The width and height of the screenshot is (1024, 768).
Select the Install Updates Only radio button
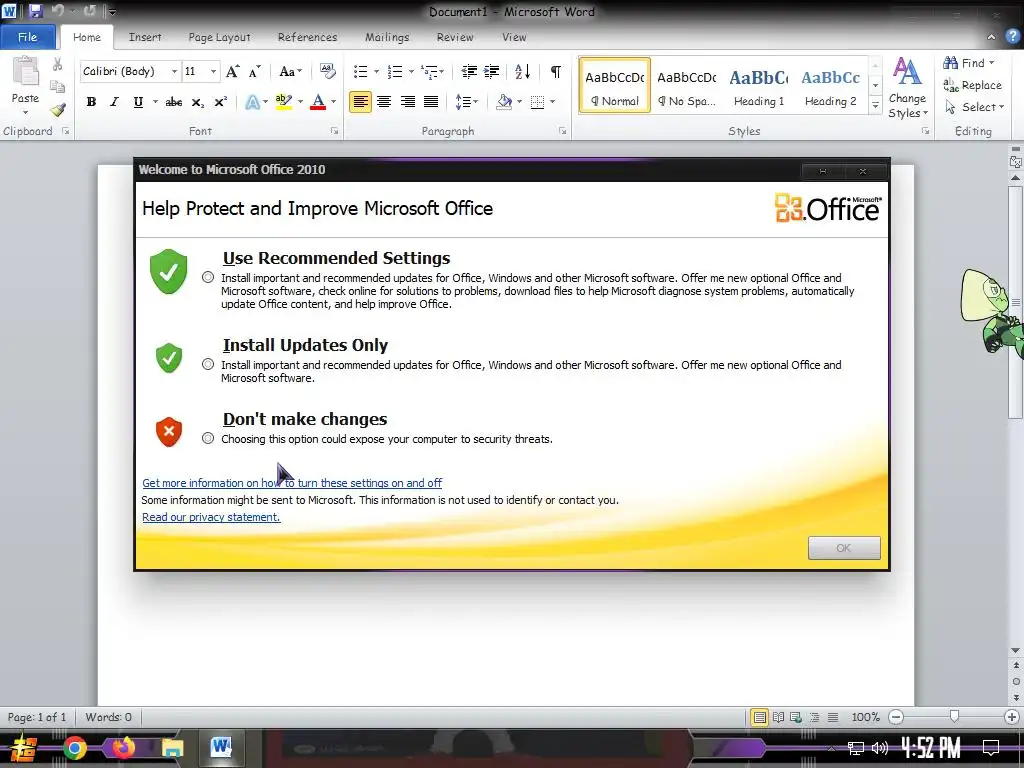point(208,364)
